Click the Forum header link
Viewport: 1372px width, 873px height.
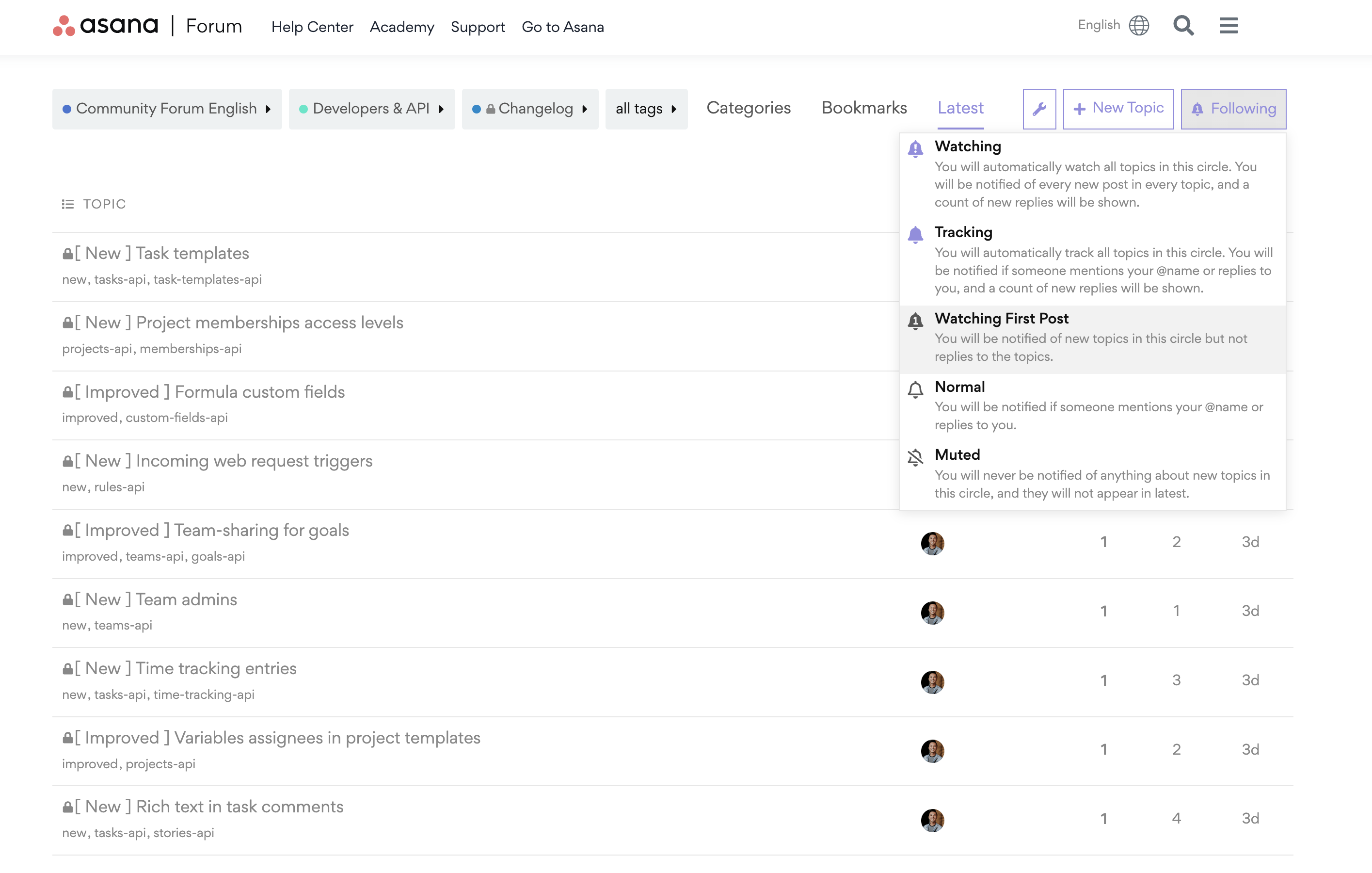coord(214,26)
